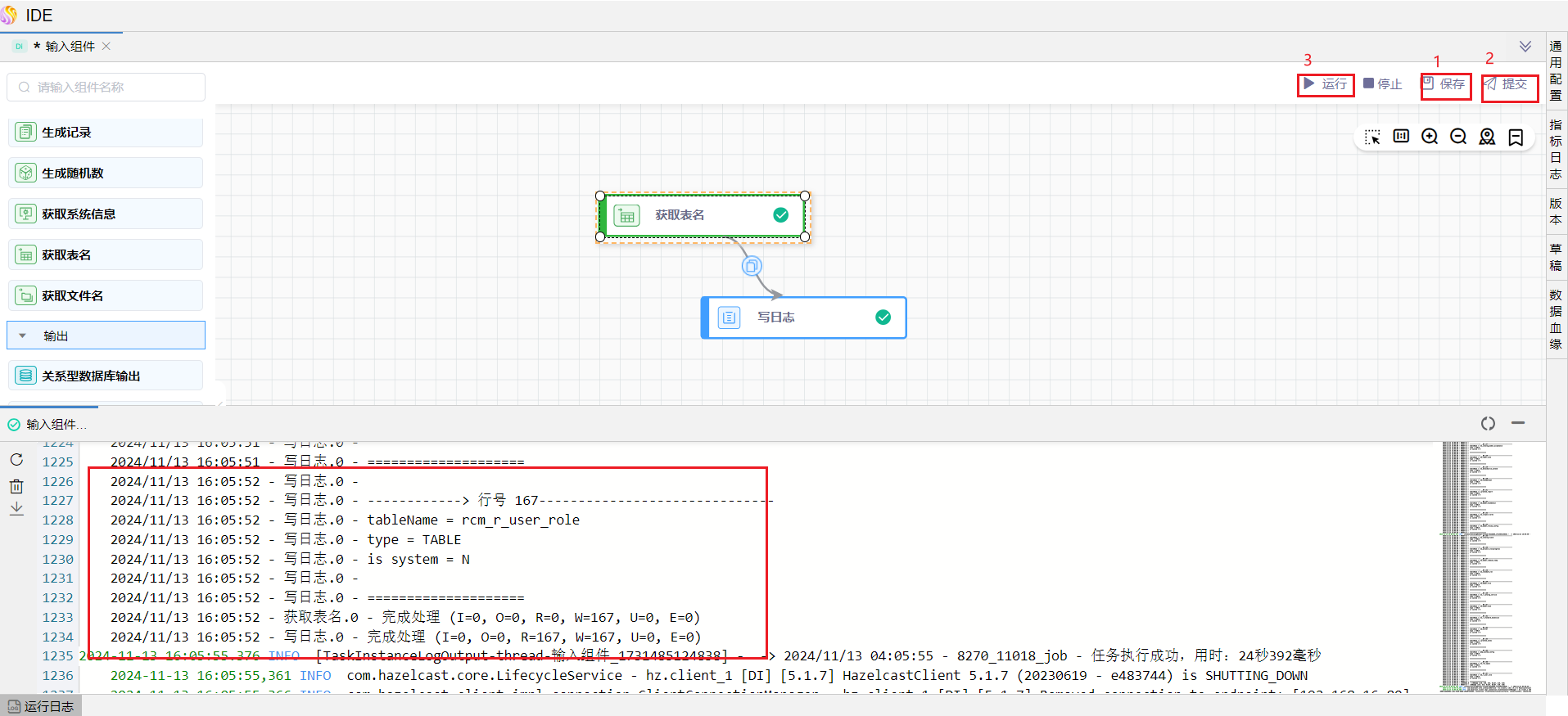Screen dimensions: 1568x716
Task: Activate the canvas box-selection tool
Action: point(1373,137)
